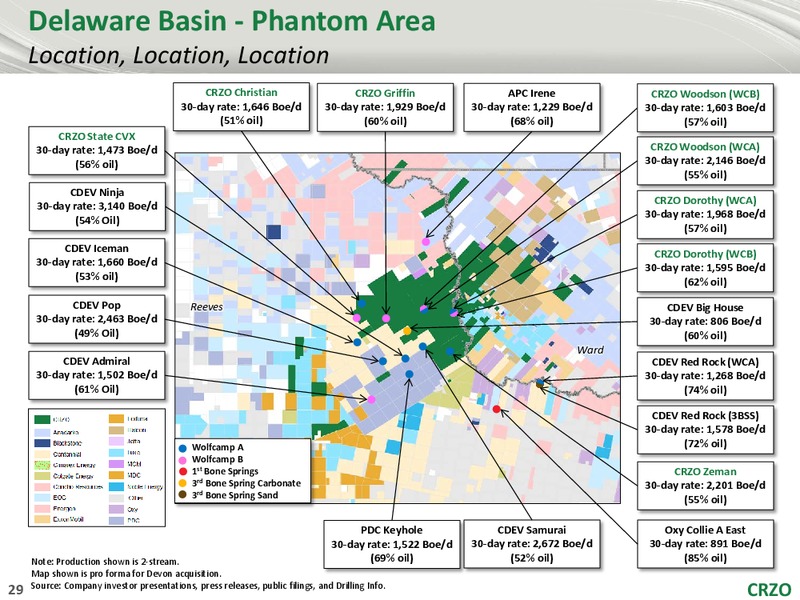Image resolution: width=800 pixels, height=600 pixels.
Task: Click the CDEV Admiral callout box
Action: [97, 375]
